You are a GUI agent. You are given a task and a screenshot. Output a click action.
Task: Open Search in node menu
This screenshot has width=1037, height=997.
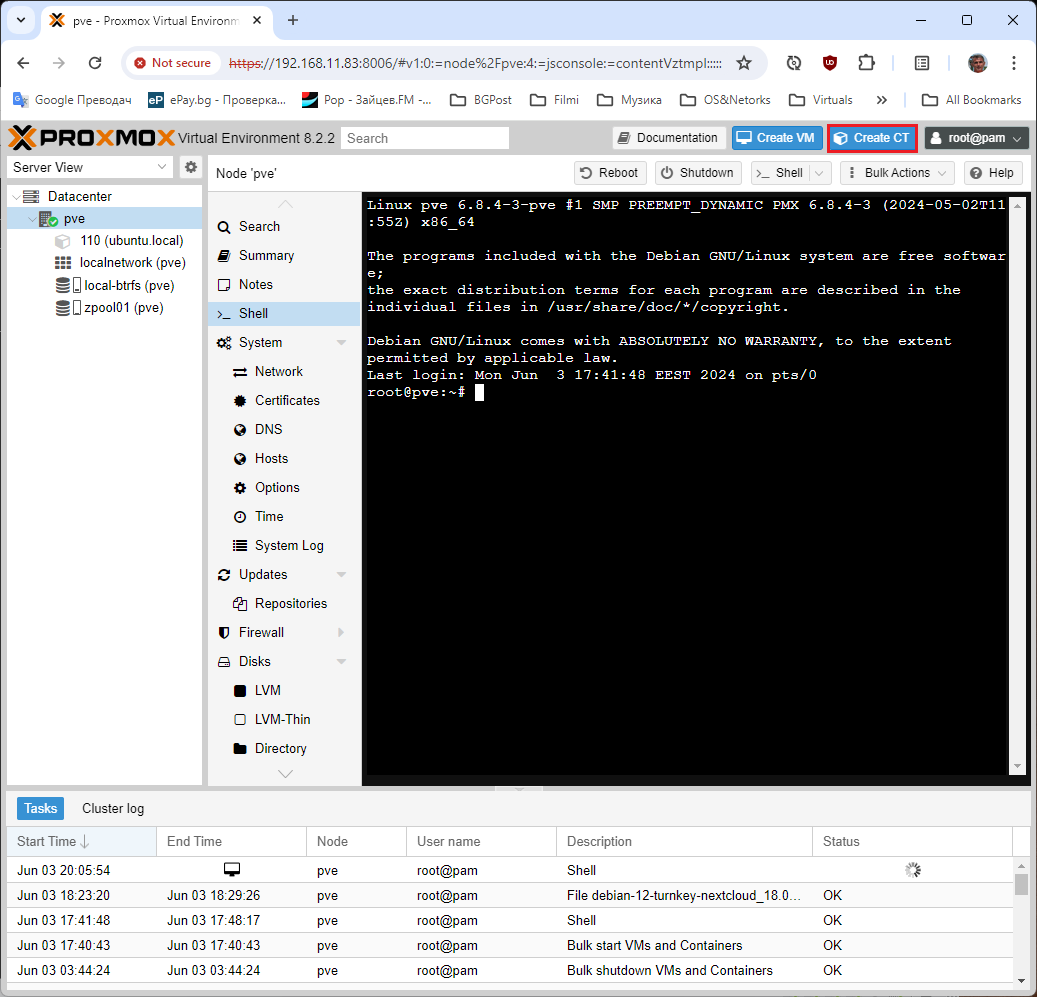click(x=284, y=227)
